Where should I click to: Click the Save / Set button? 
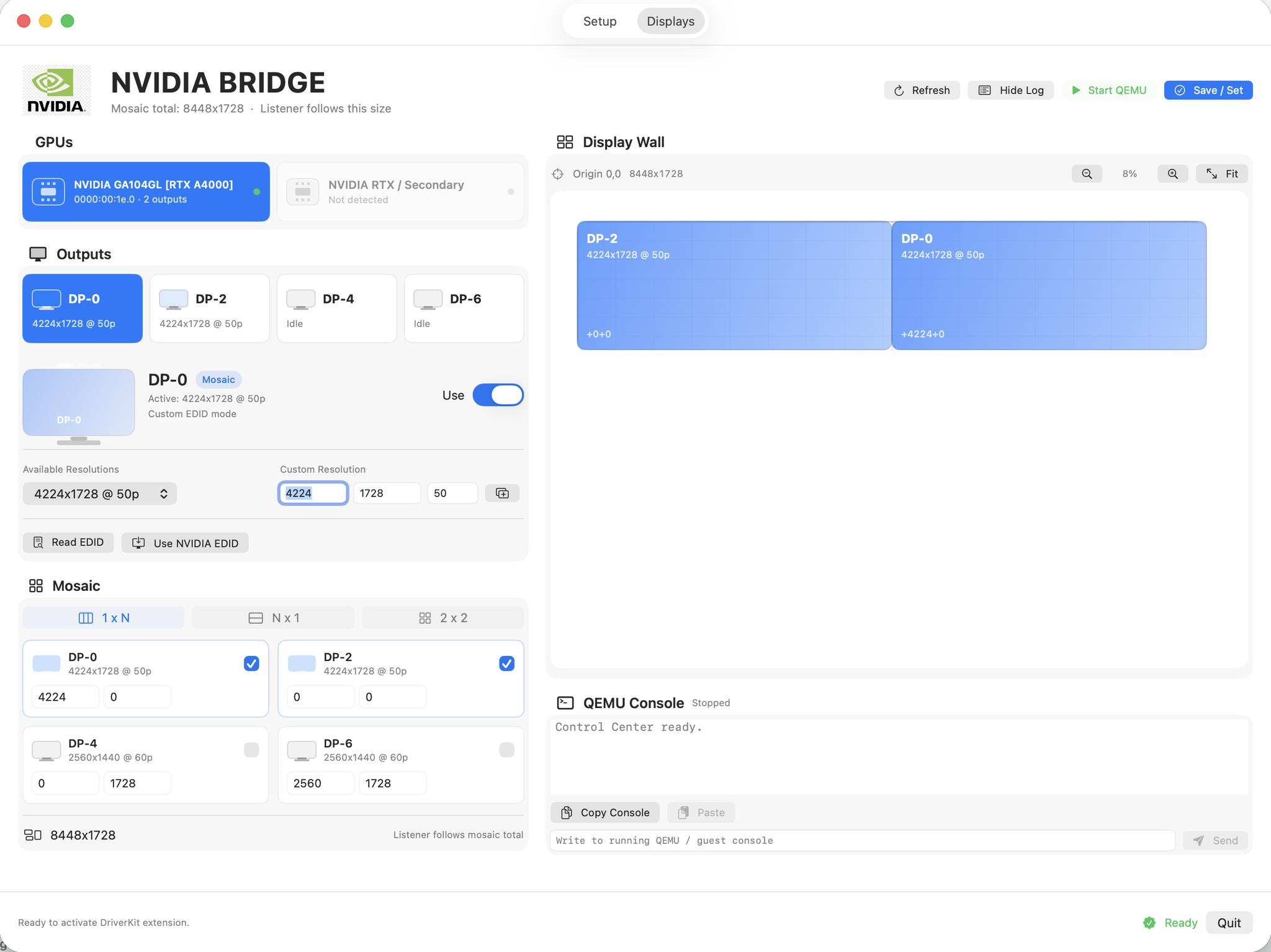(x=1208, y=90)
